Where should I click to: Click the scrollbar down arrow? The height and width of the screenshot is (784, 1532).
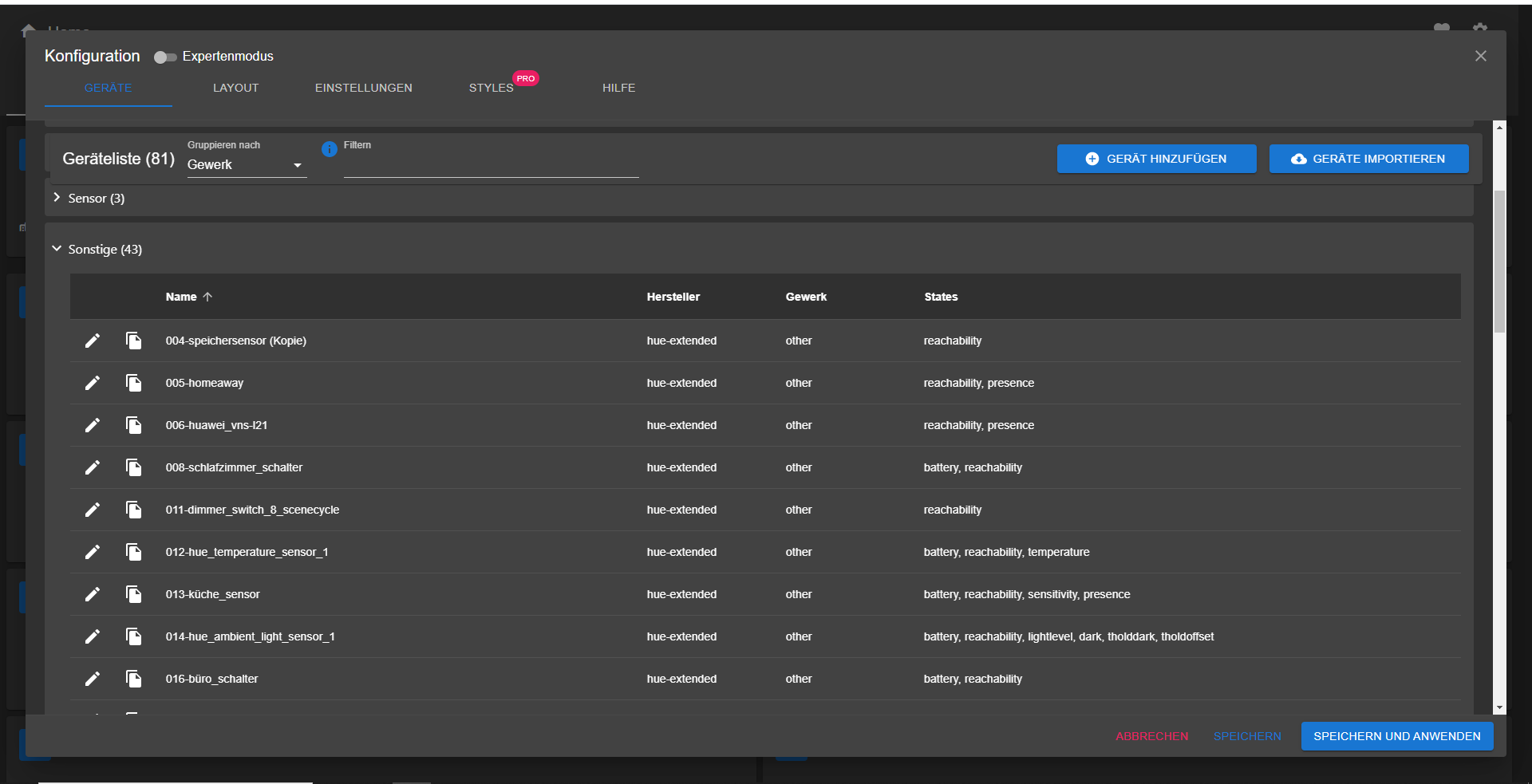pyautogui.click(x=1499, y=707)
